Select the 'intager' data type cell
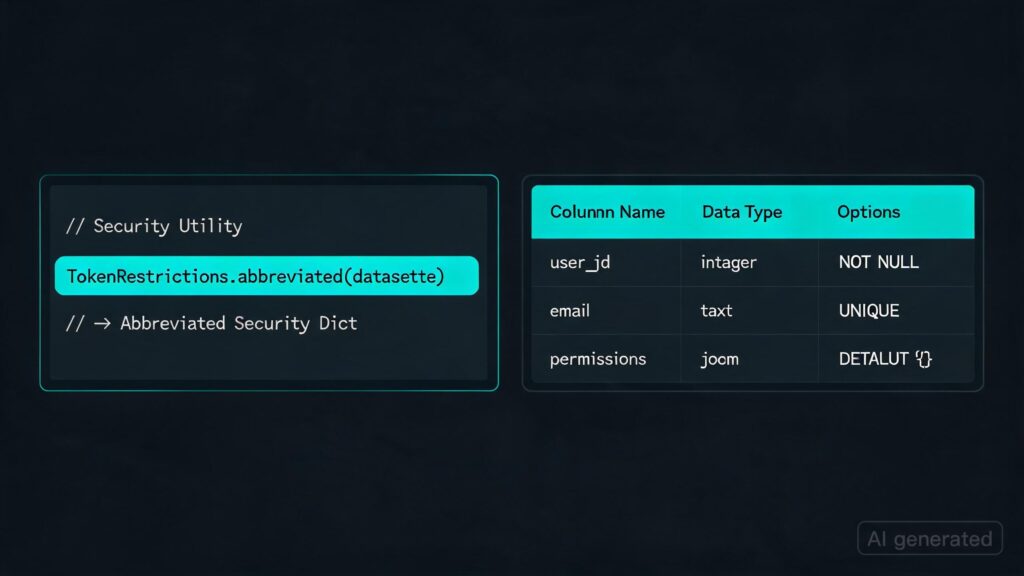The image size is (1024, 576). coord(750,263)
